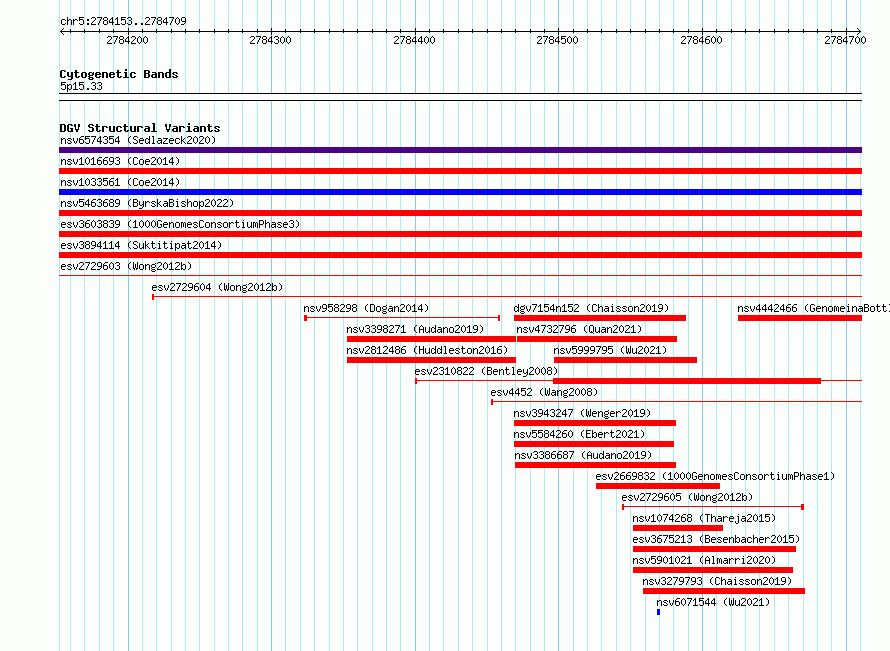Viewport: 890px width, 651px height.
Task: Open esv3603839 (1000GenomesConsortiumPhase3) entry
Action: [x=180, y=224]
